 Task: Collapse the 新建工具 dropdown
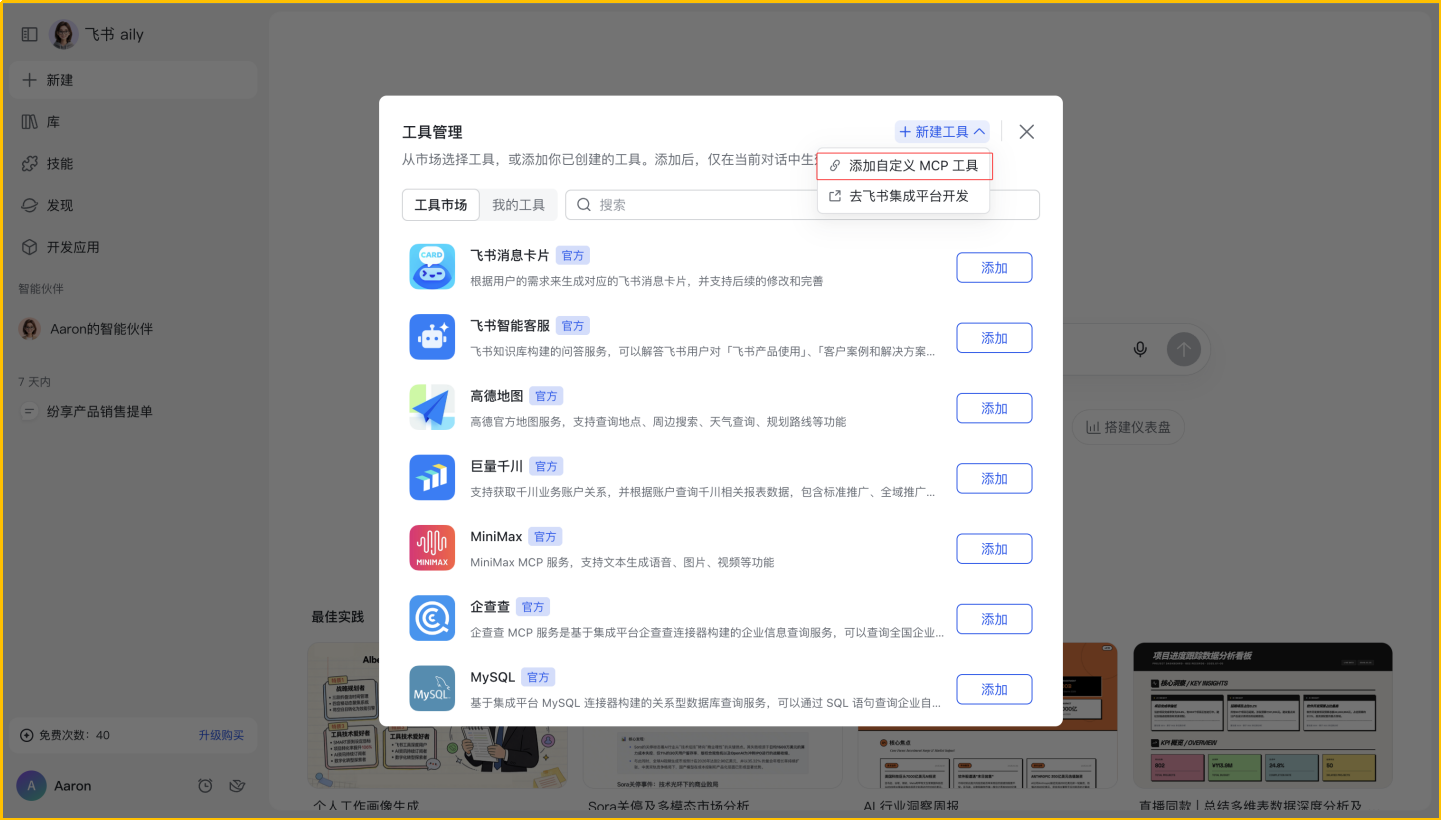pos(942,132)
